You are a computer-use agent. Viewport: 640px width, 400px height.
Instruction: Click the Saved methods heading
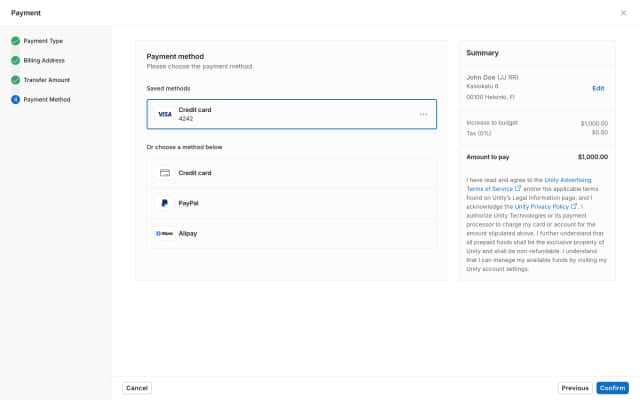pyautogui.click(x=168, y=88)
